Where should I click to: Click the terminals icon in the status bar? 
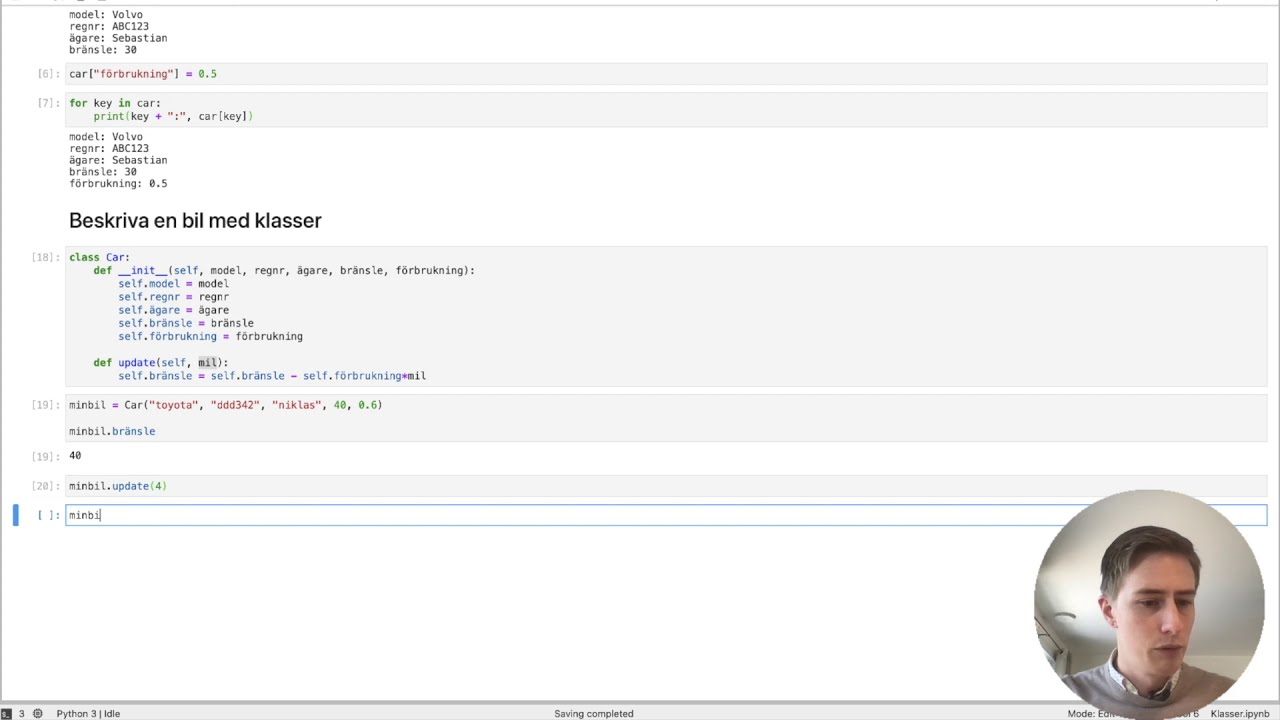(6, 713)
